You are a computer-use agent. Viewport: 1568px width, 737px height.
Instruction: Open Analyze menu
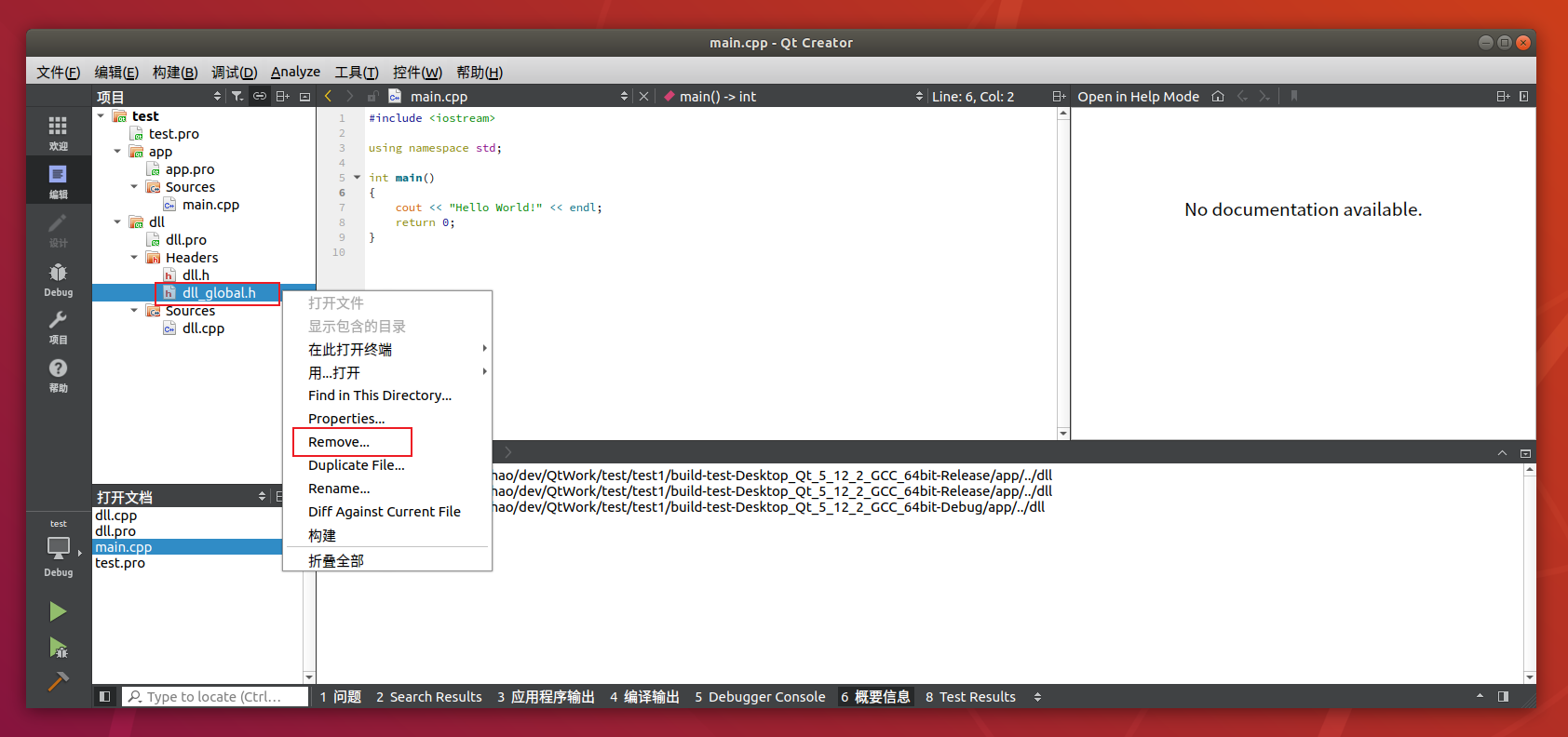click(x=295, y=72)
